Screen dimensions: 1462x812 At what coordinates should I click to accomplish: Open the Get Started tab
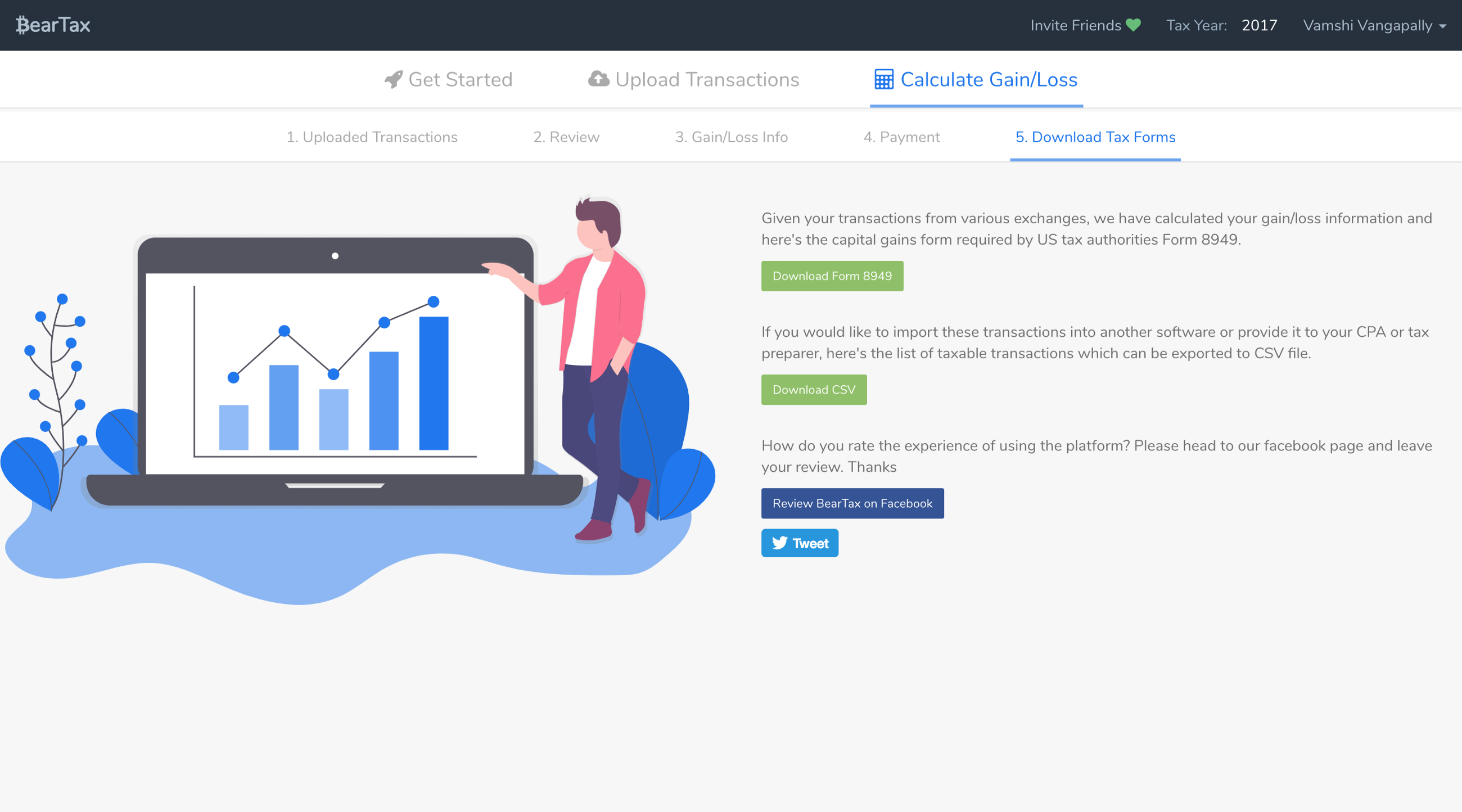click(x=460, y=79)
